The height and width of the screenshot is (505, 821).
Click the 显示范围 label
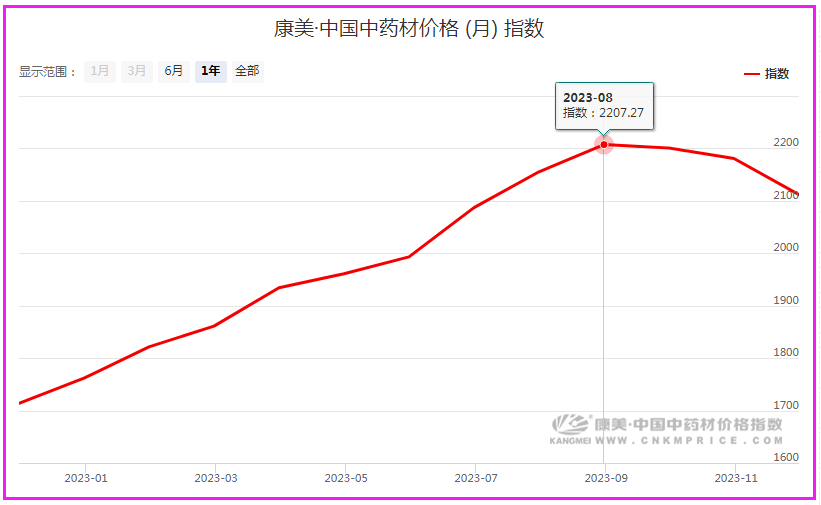48,72
